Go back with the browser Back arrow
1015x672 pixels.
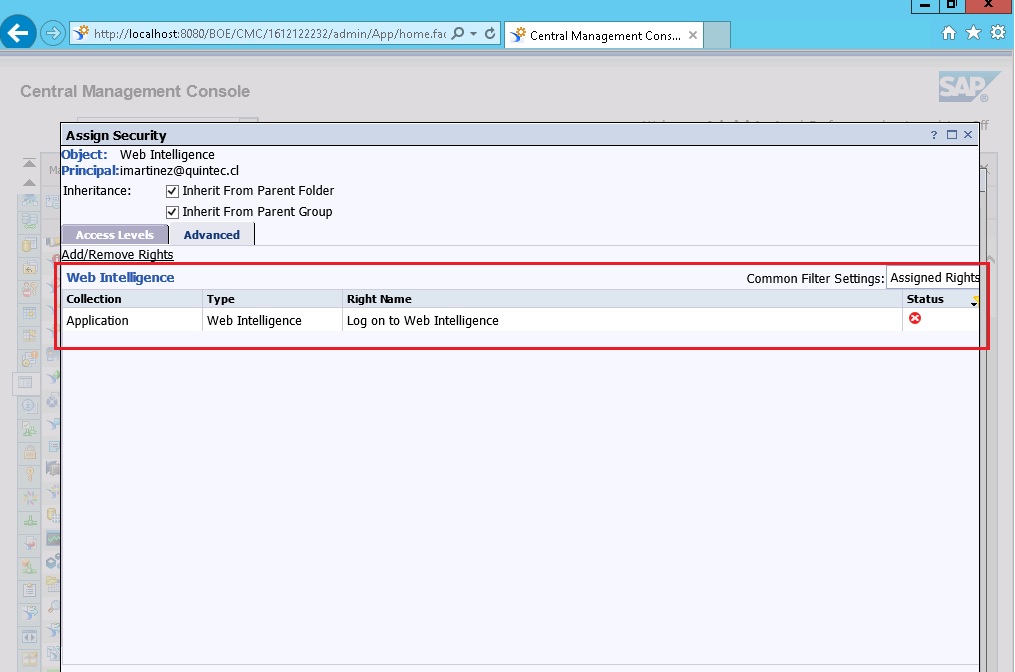point(17,32)
